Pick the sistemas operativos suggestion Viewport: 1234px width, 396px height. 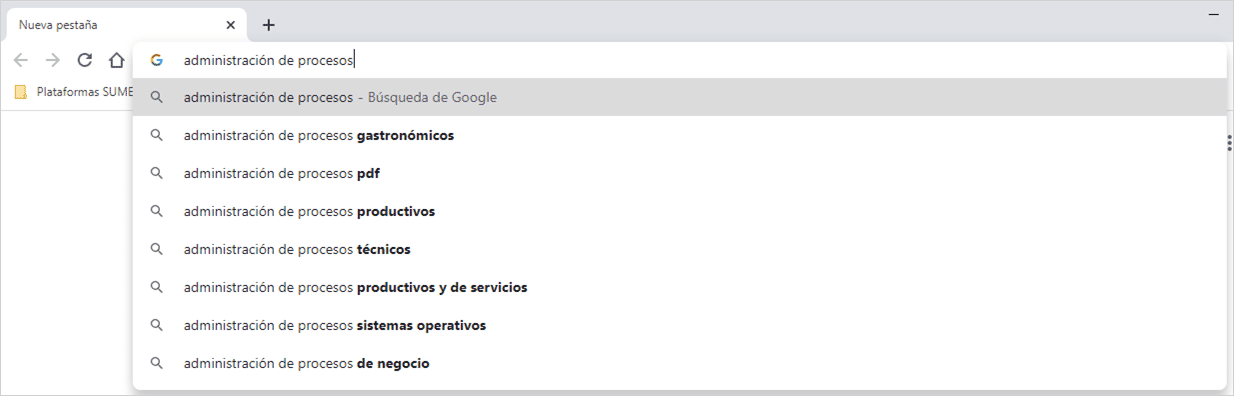point(680,325)
